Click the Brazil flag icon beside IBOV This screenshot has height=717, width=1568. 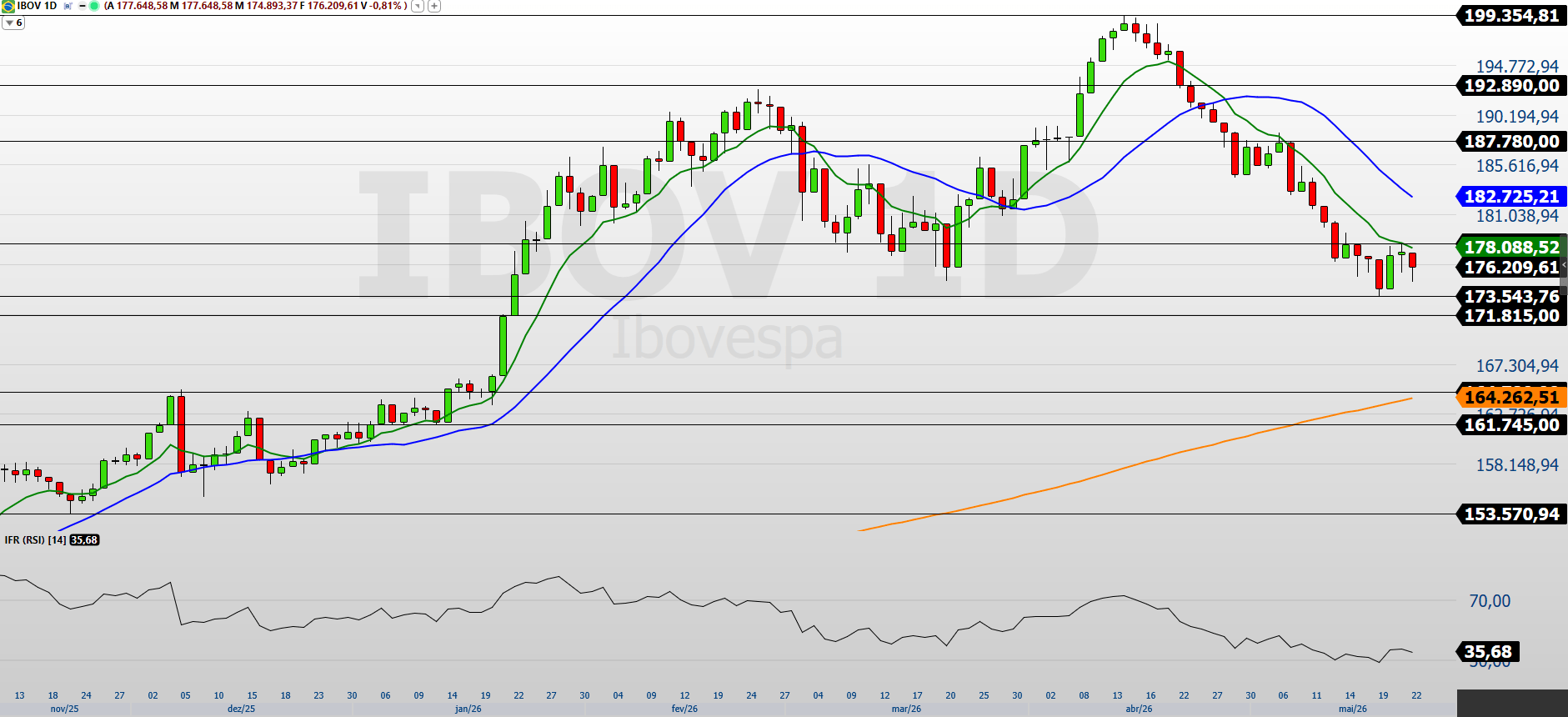pyautogui.click(x=8, y=6)
